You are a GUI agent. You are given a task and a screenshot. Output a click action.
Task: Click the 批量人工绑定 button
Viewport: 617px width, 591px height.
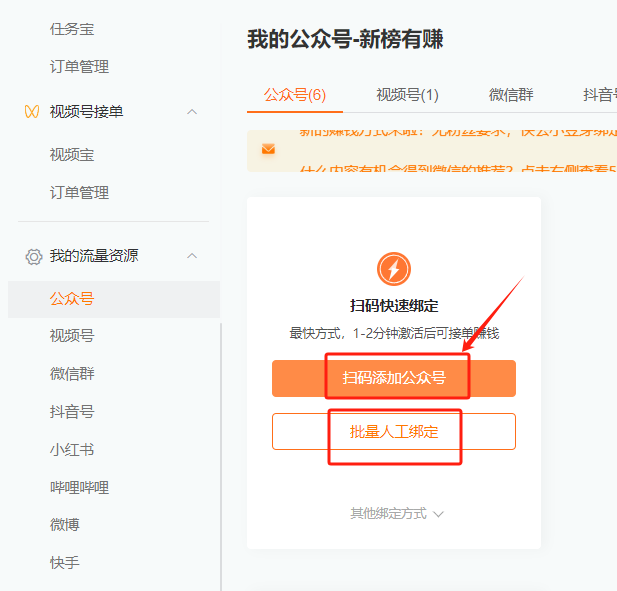[393, 431]
